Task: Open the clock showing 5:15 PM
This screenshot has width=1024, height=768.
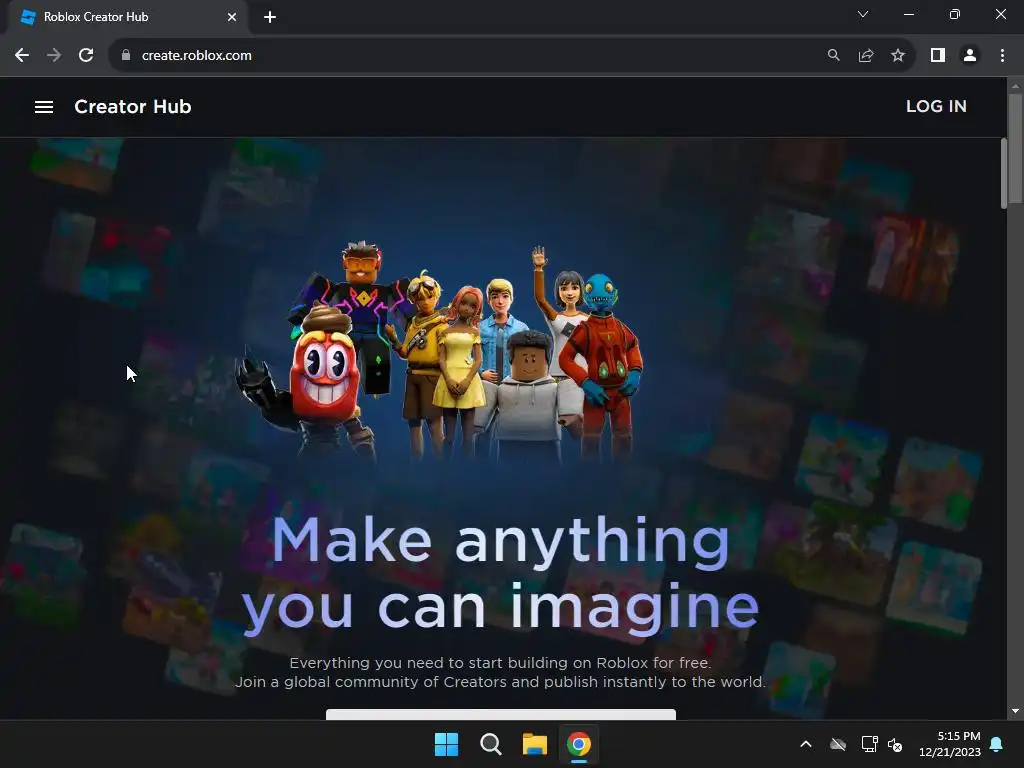Action: pyautogui.click(x=950, y=744)
